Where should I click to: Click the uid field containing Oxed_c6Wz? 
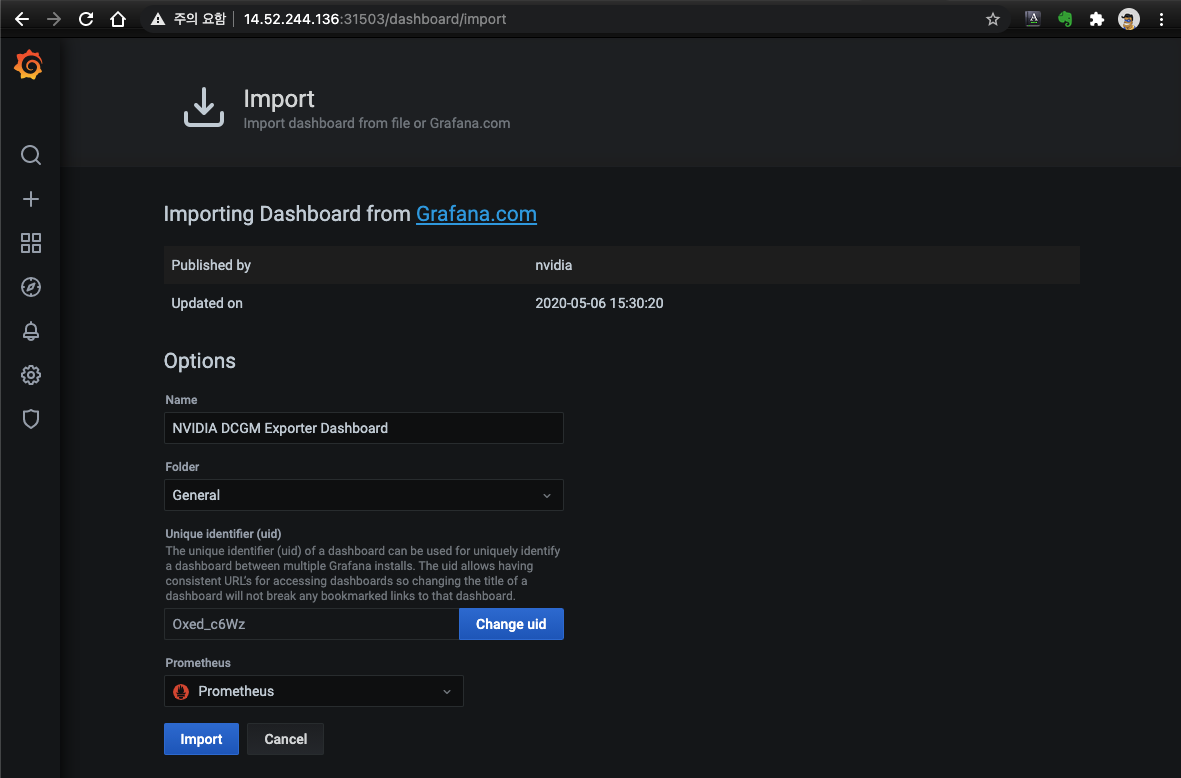[x=312, y=624]
